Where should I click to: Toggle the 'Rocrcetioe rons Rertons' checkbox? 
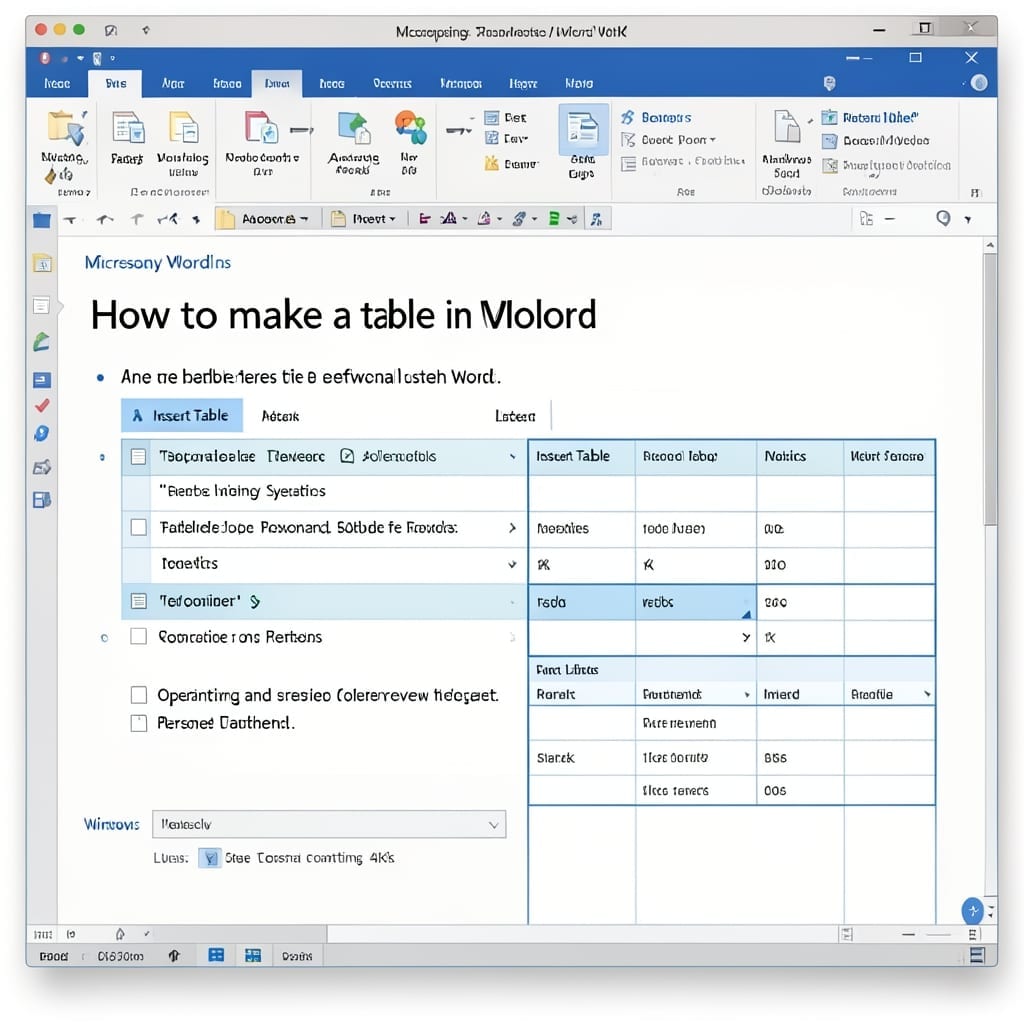pos(138,636)
